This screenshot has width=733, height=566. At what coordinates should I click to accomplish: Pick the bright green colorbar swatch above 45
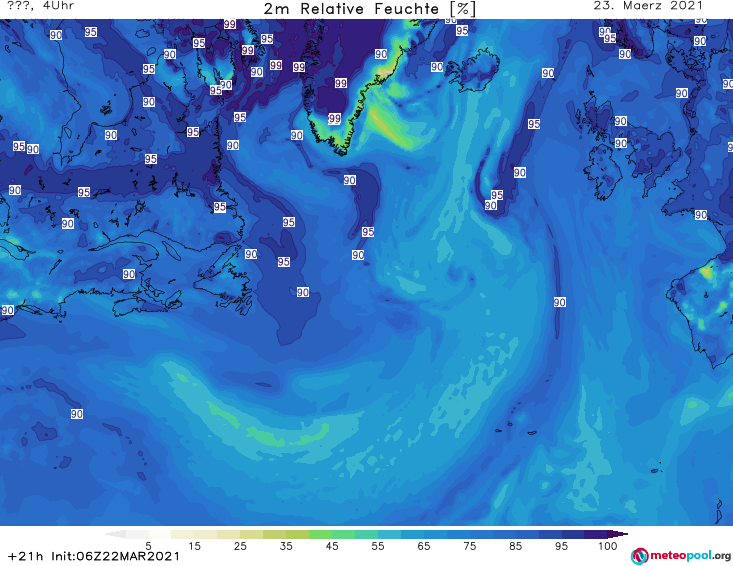(x=320, y=535)
